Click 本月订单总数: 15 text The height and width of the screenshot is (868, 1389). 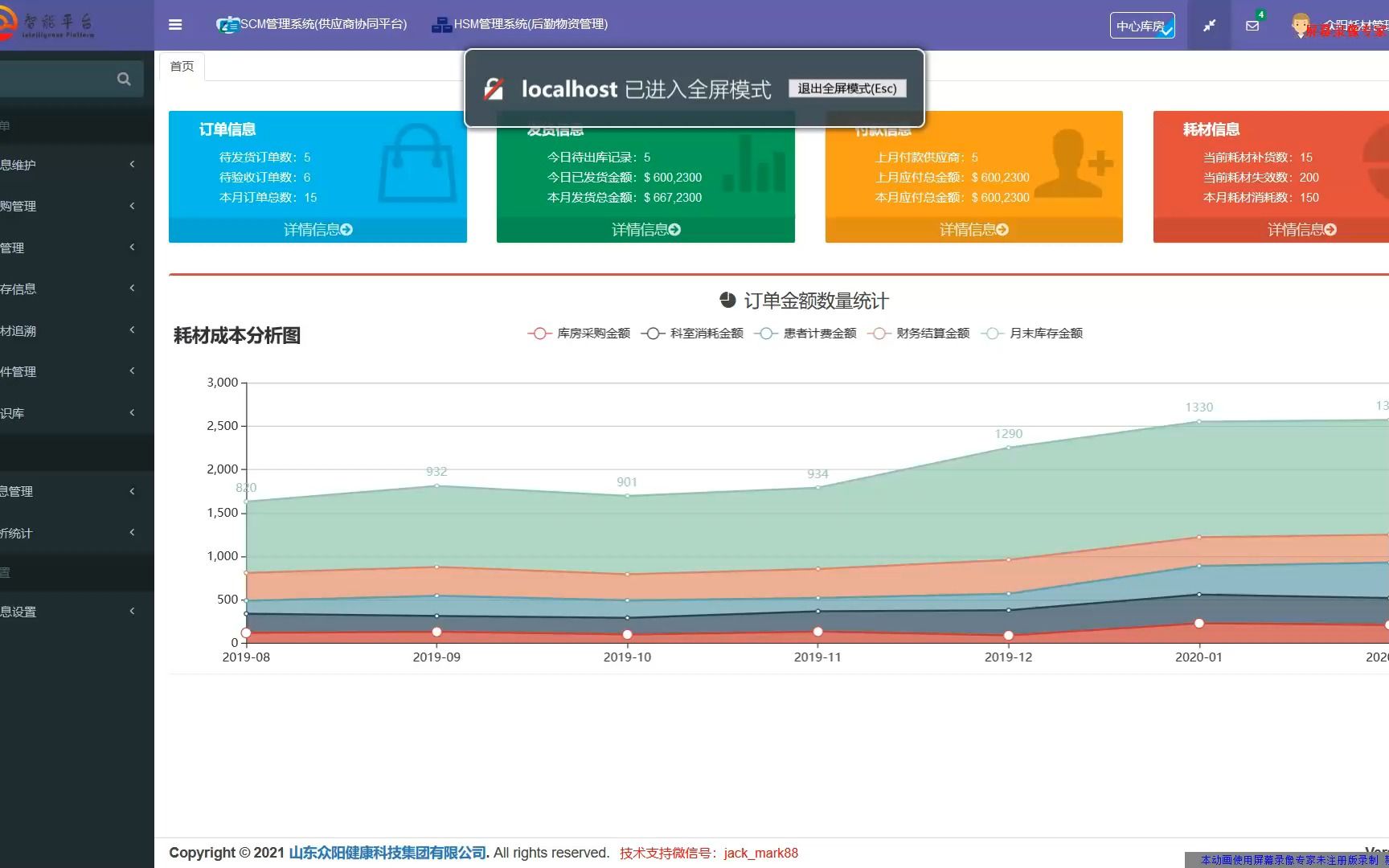click(x=268, y=198)
